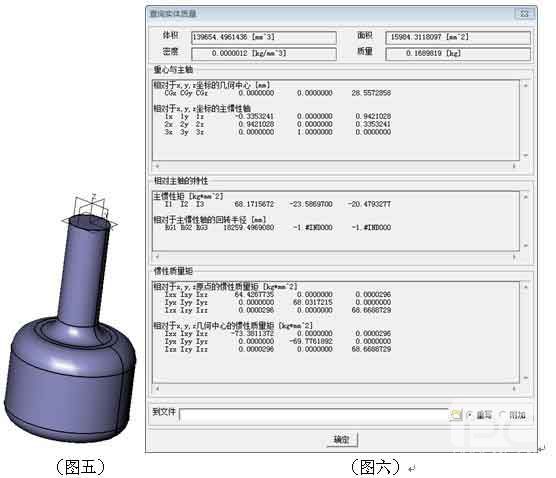Image resolution: width=556 pixels, height=478 pixels.
Task: Click the 1x value -0.3353241
Action: click(x=254, y=116)
